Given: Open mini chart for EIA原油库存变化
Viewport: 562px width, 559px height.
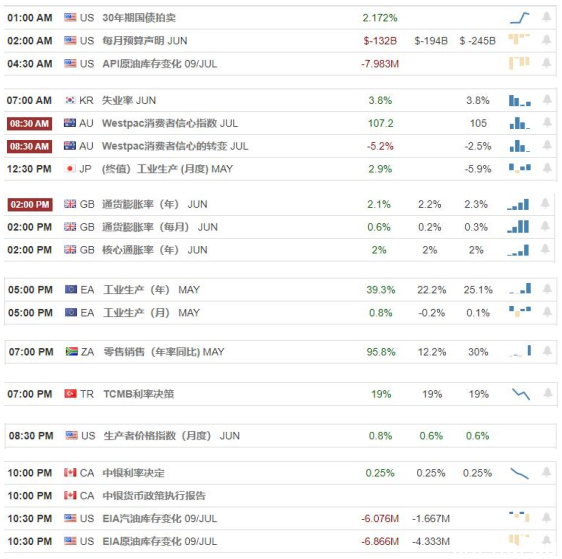Looking at the screenshot, I should pyautogui.click(x=519, y=540).
